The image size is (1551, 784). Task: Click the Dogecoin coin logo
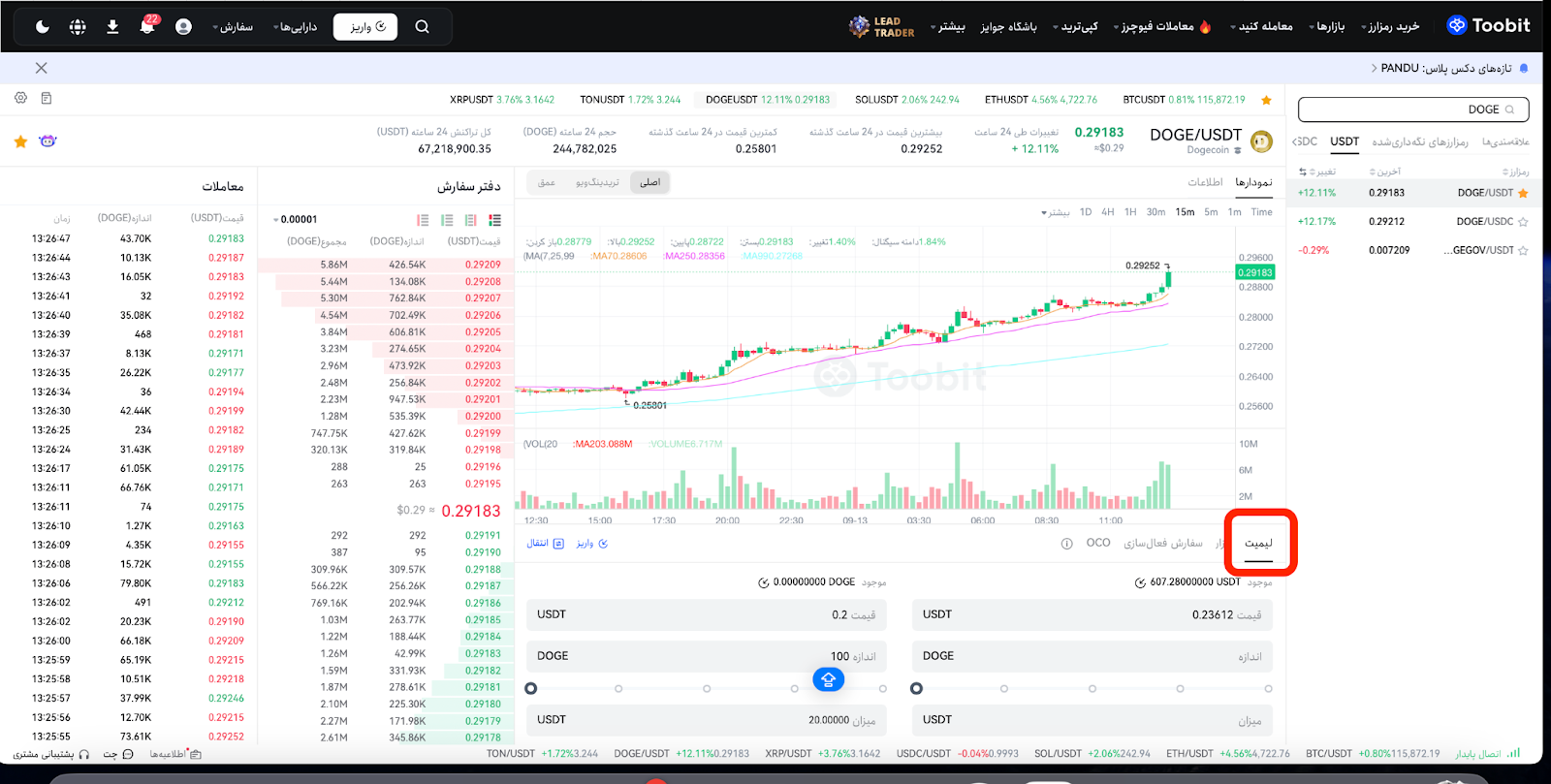tap(1261, 141)
